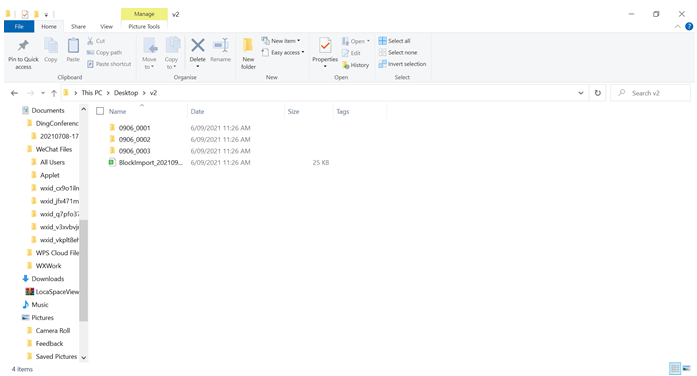Click Select none
The width and height of the screenshot is (697, 376).
[x=398, y=52]
